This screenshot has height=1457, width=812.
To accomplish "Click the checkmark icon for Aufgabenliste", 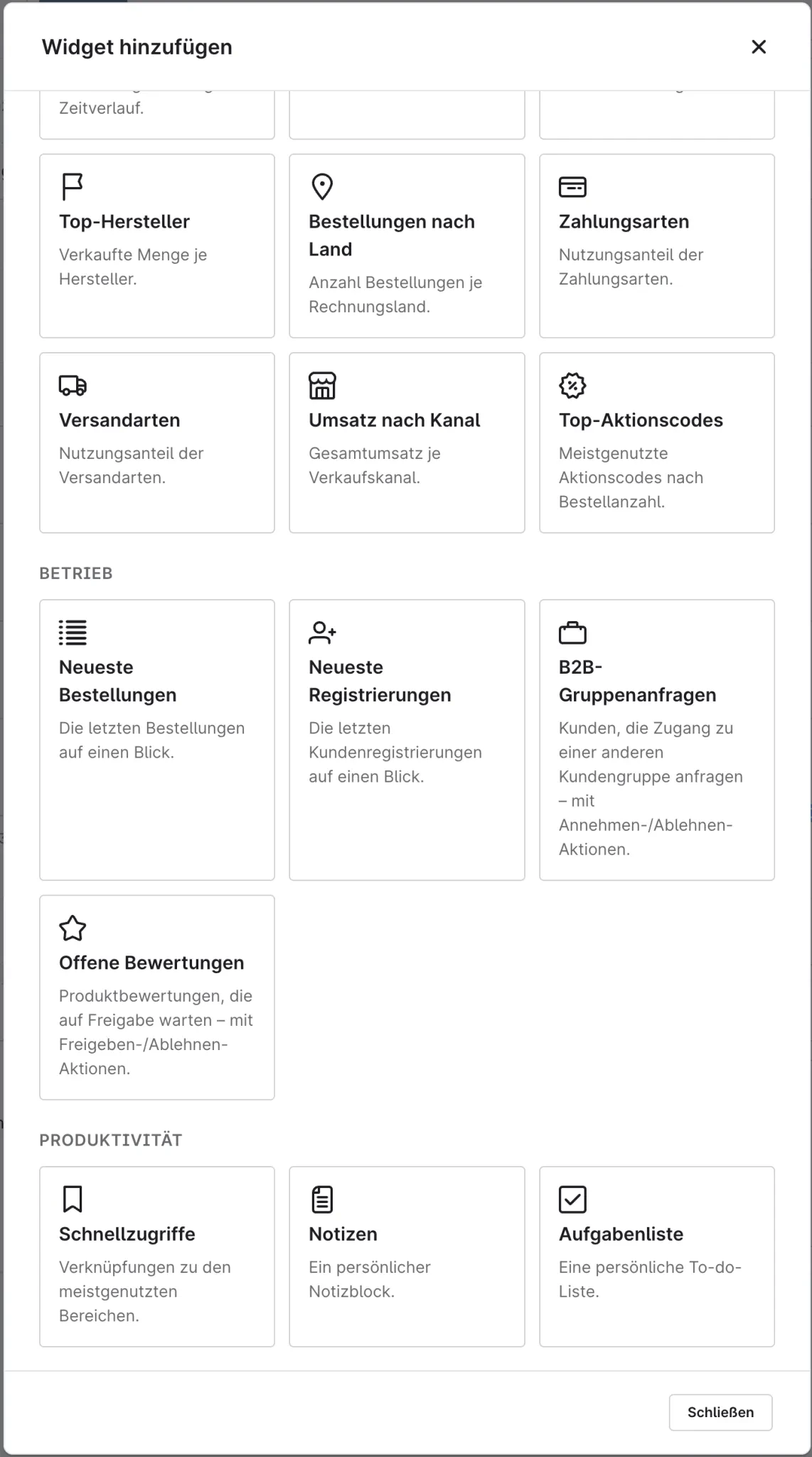I will pos(572,1199).
